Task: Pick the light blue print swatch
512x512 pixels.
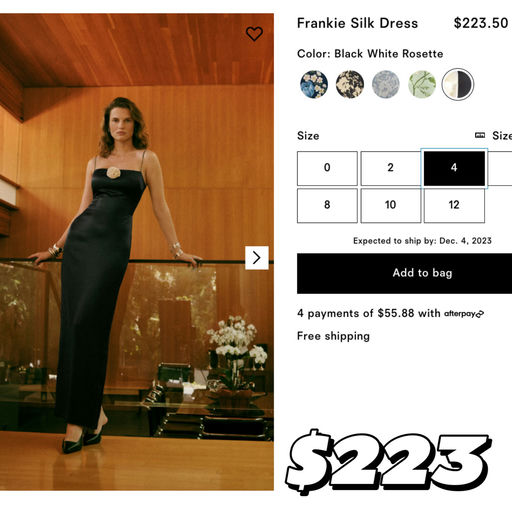Action: [386, 84]
